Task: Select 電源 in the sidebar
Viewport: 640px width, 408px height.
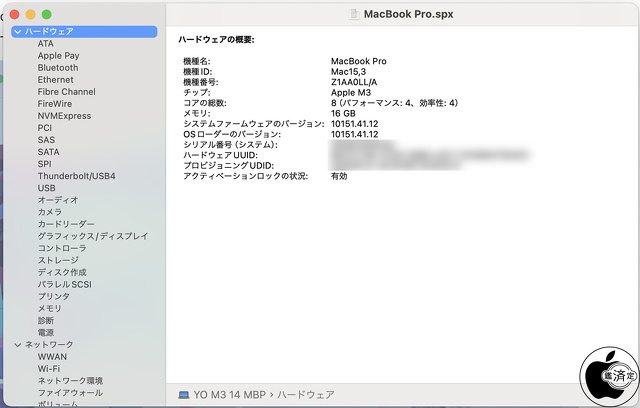Action: [46, 333]
